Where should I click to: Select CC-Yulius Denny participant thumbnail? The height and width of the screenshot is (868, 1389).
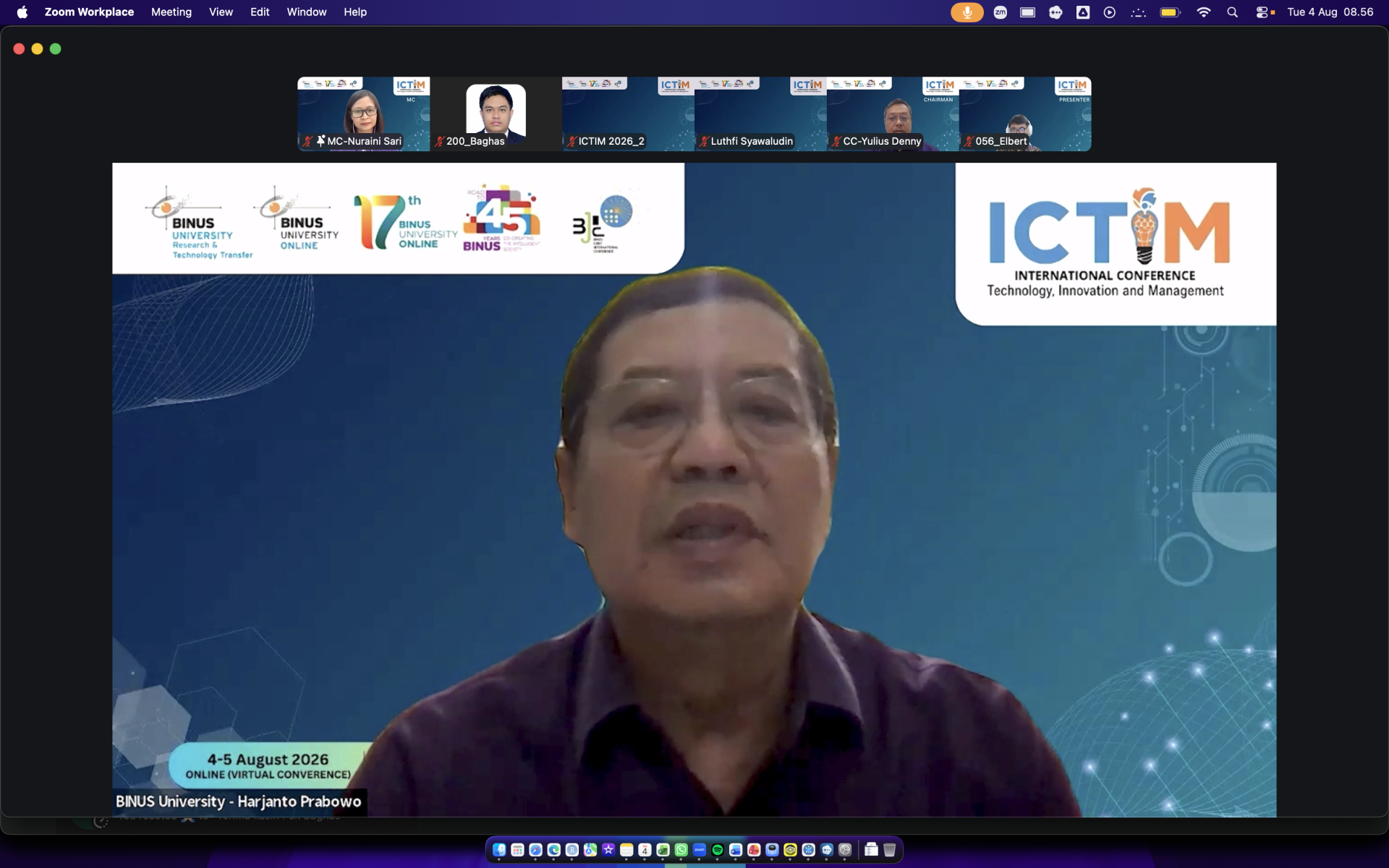click(x=893, y=114)
